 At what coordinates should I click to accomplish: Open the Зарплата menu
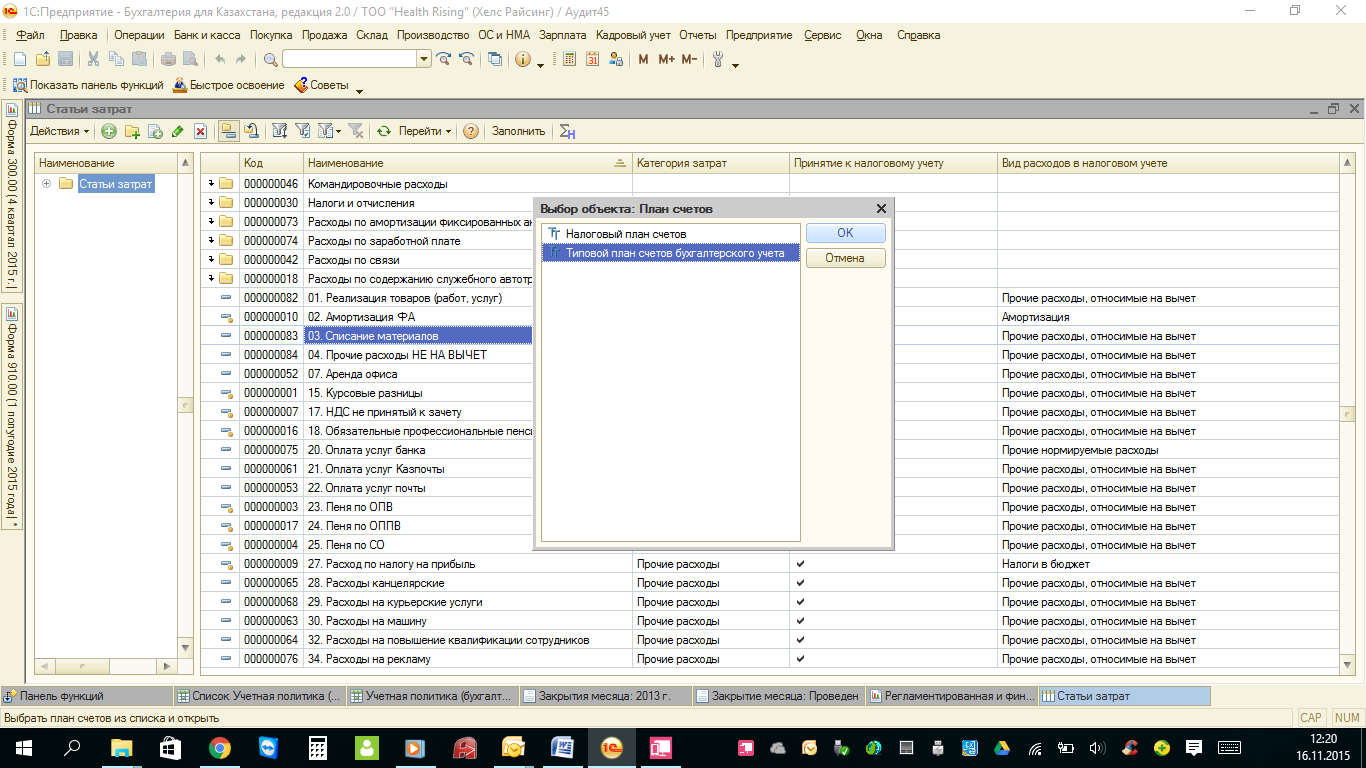[563, 35]
